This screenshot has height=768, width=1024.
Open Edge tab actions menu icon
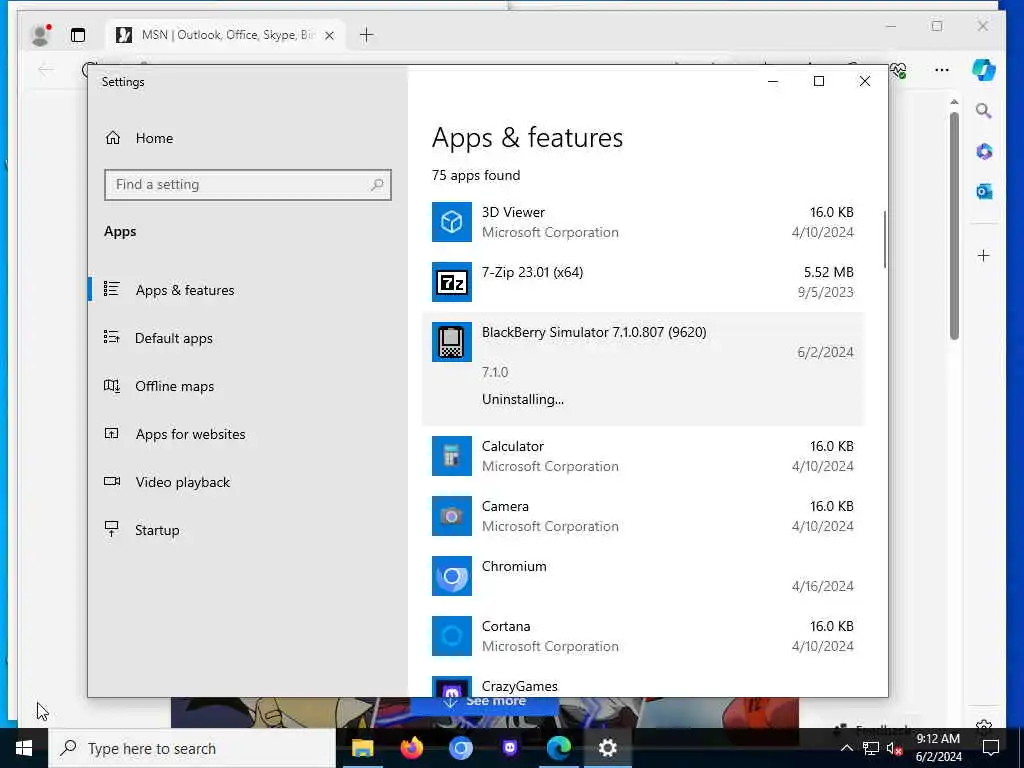(x=78, y=35)
